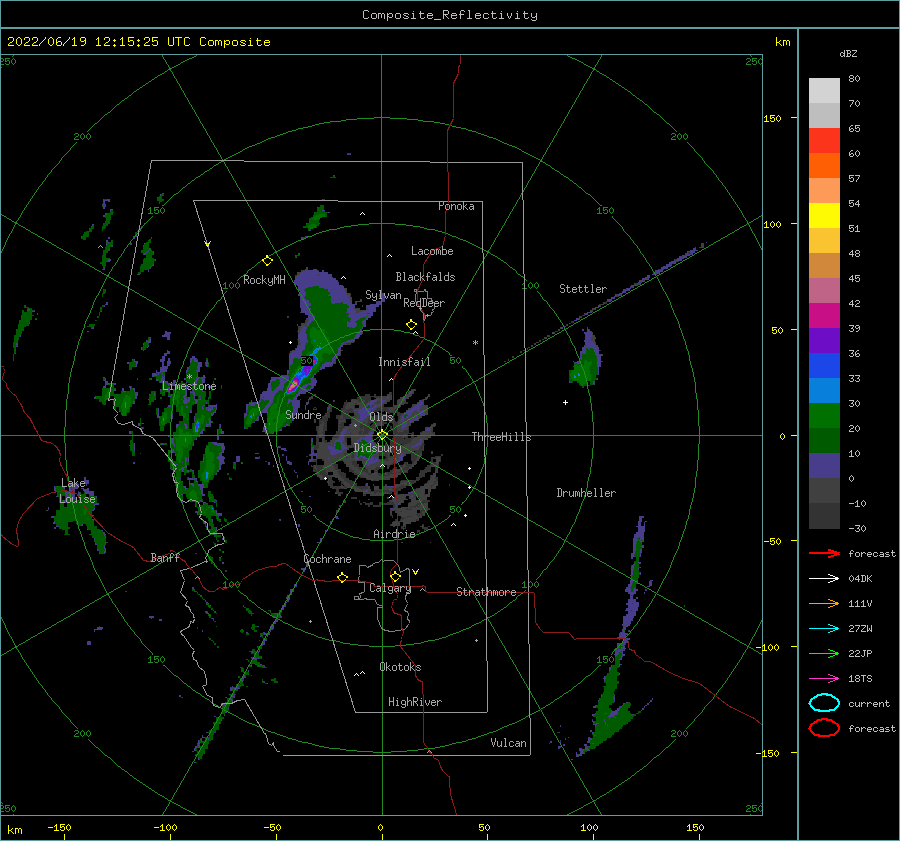Click the dark blue 33-36 dBZ color band

pos(824,366)
